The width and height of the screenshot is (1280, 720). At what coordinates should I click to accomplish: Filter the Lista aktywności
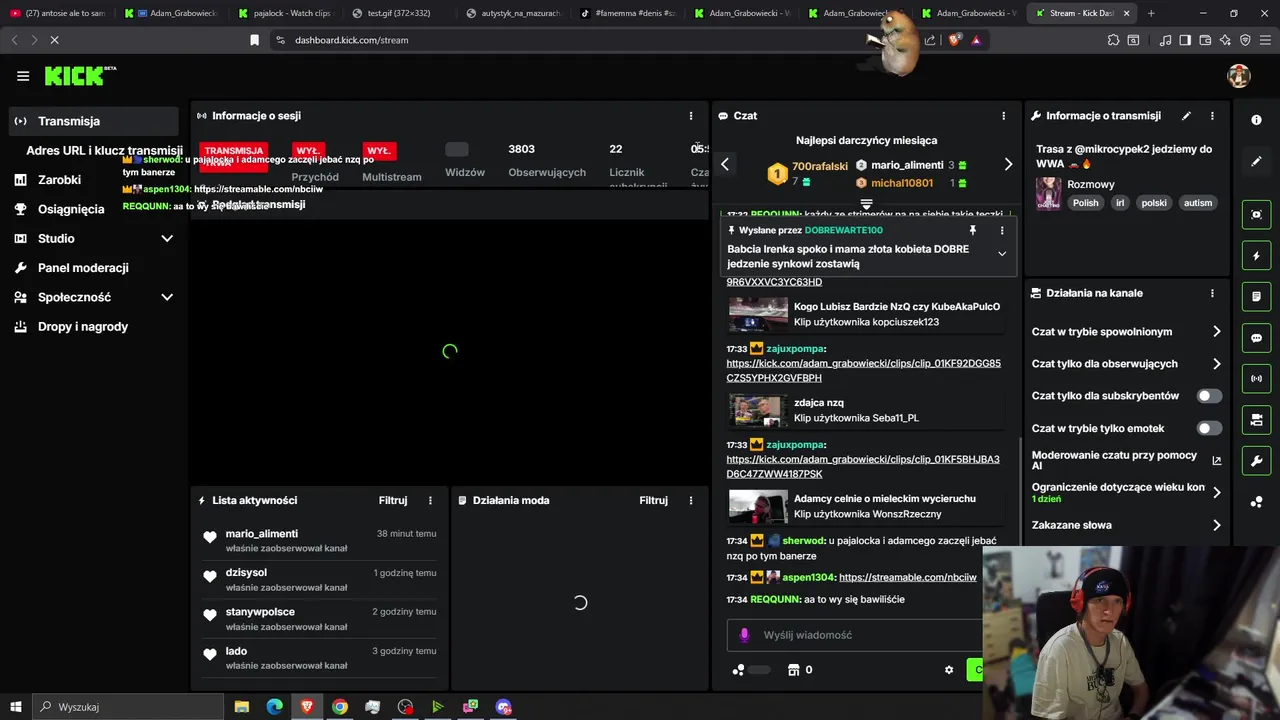coord(393,500)
